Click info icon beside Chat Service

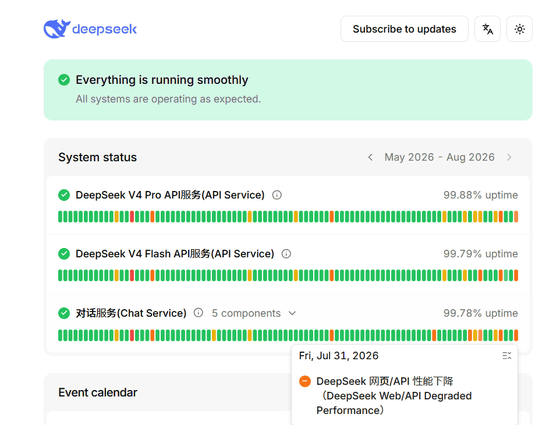tap(198, 313)
